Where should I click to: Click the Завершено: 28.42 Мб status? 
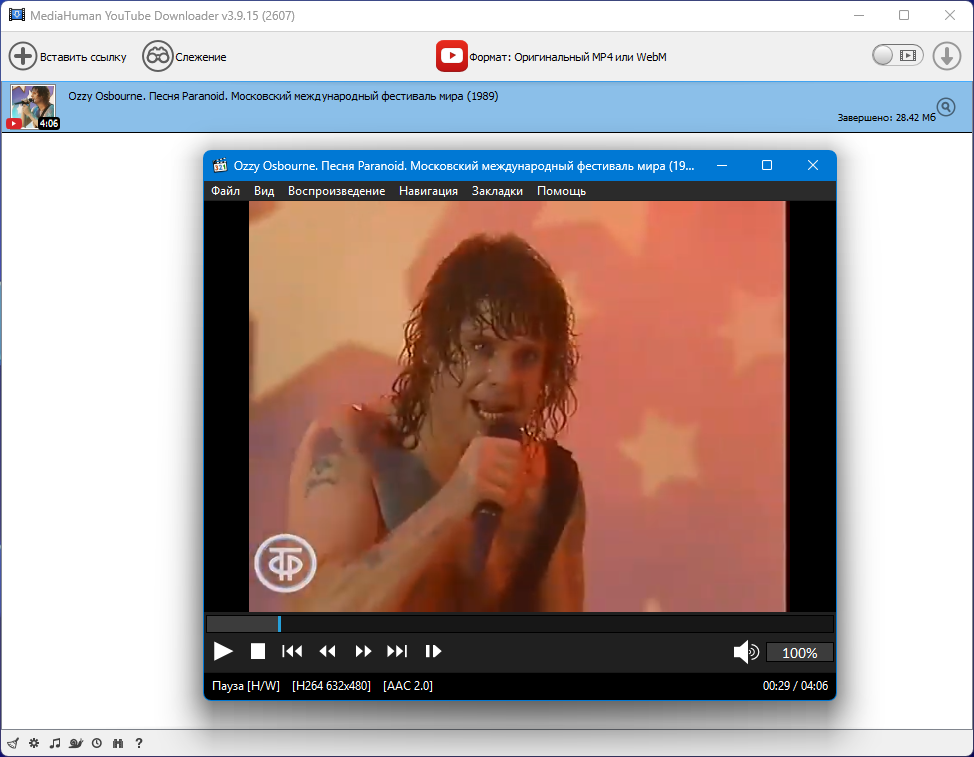click(886, 117)
